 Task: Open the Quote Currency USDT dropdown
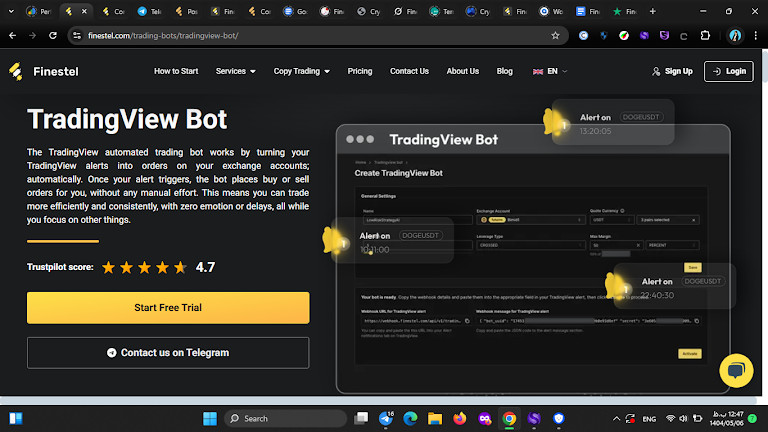pyautogui.click(x=612, y=220)
